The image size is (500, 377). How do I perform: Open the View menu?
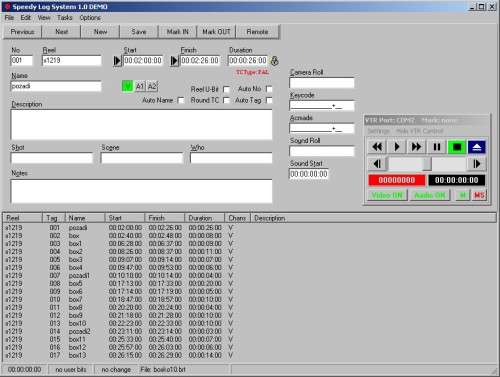click(x=44, y=18)
